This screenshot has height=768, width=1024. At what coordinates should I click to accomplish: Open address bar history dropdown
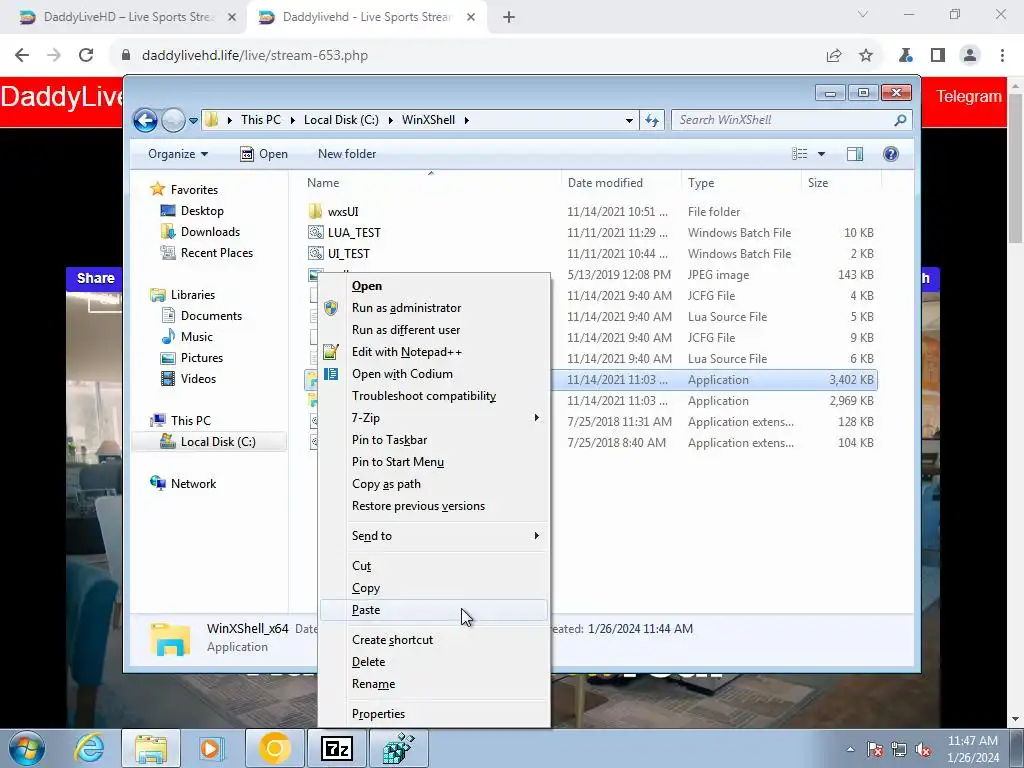click(629, 121)
